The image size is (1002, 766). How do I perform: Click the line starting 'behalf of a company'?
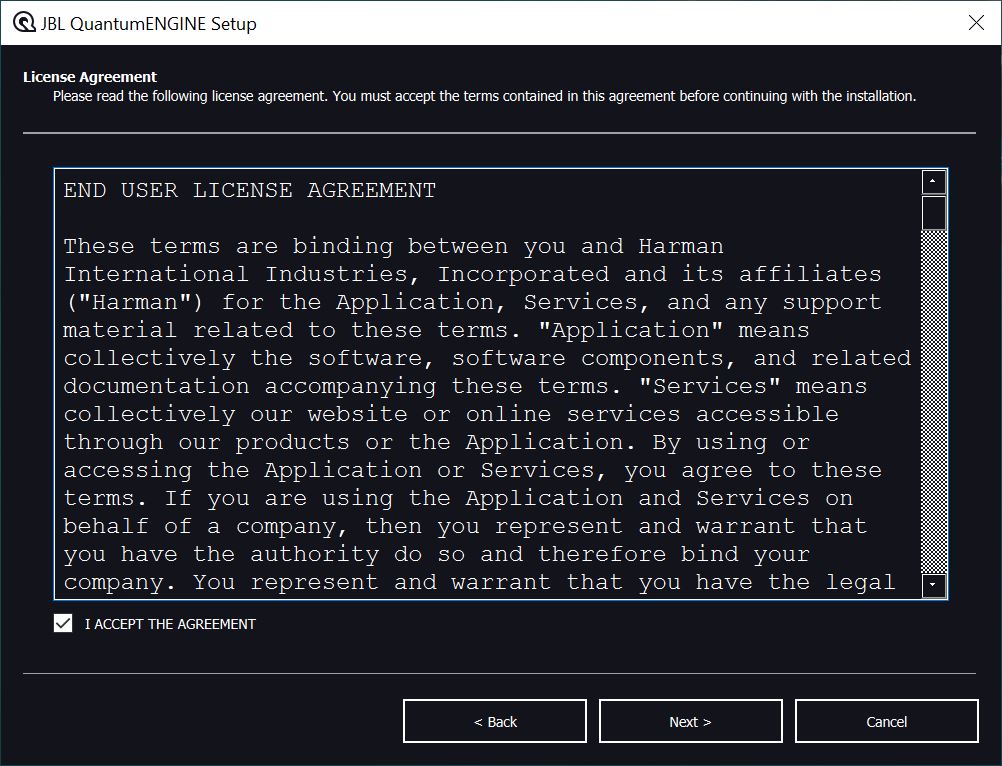pos(465,528)
